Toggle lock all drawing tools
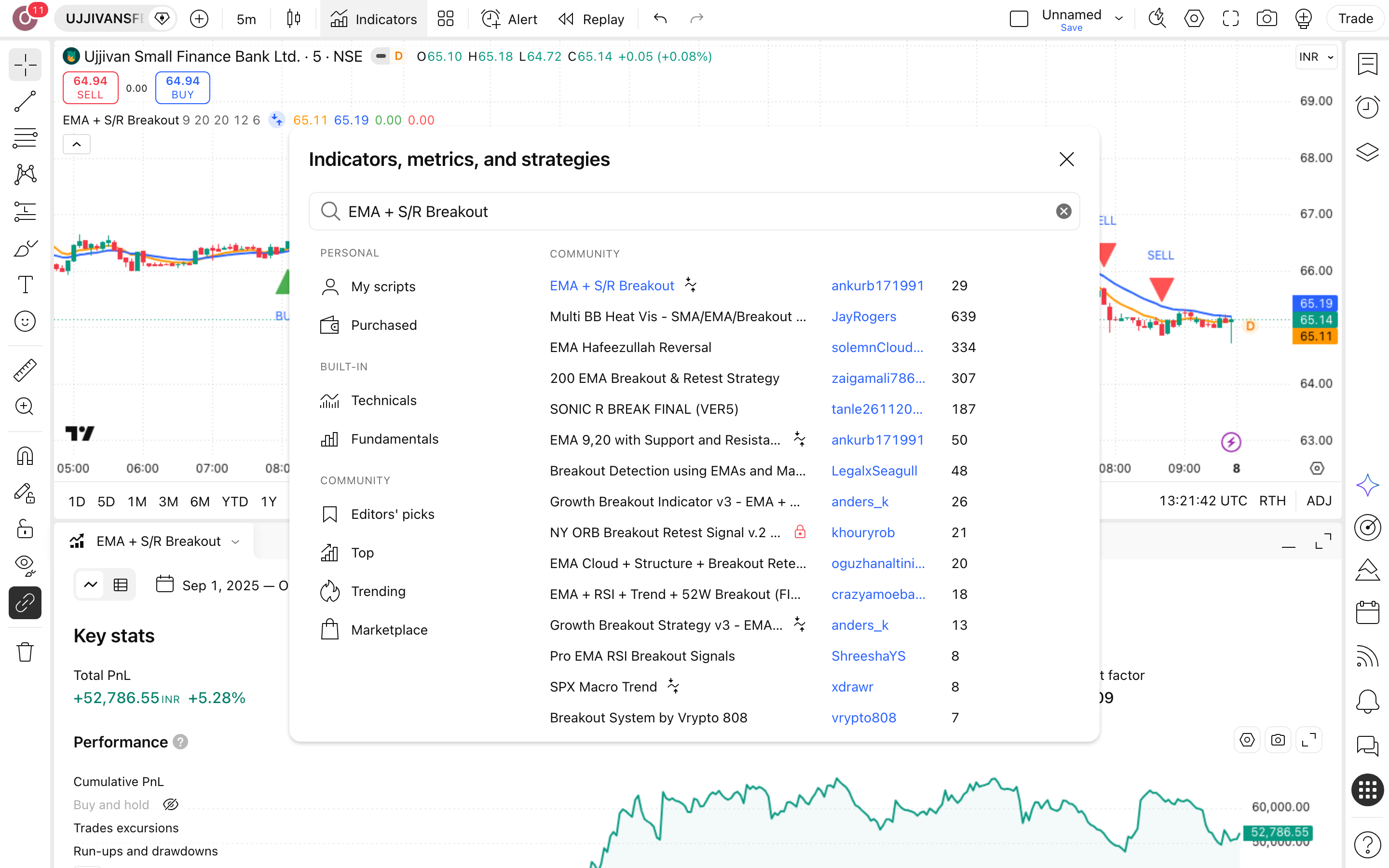 (x=25, y=529)
